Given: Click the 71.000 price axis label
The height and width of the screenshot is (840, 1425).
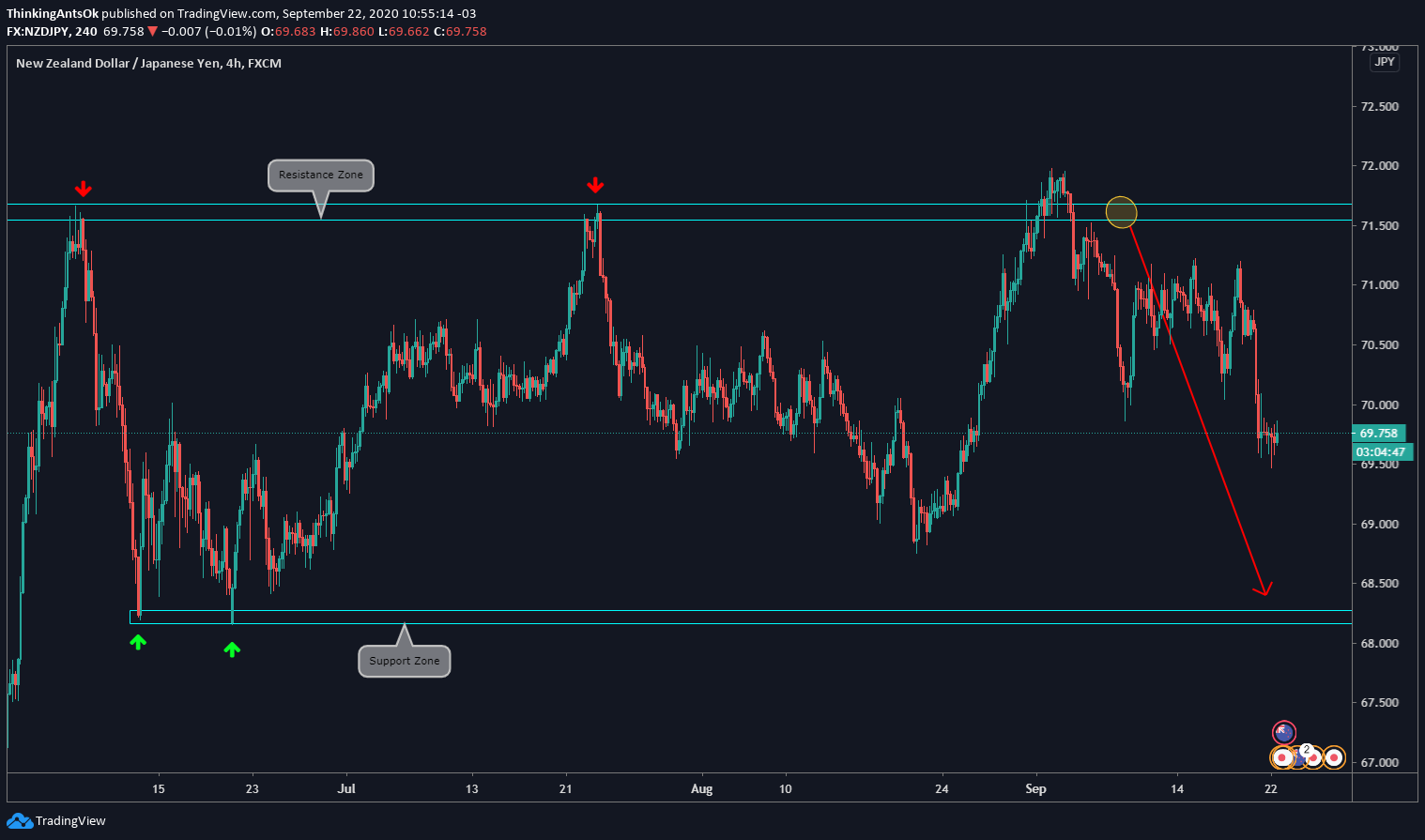Looking at the screenshot, I should 1379,285.
